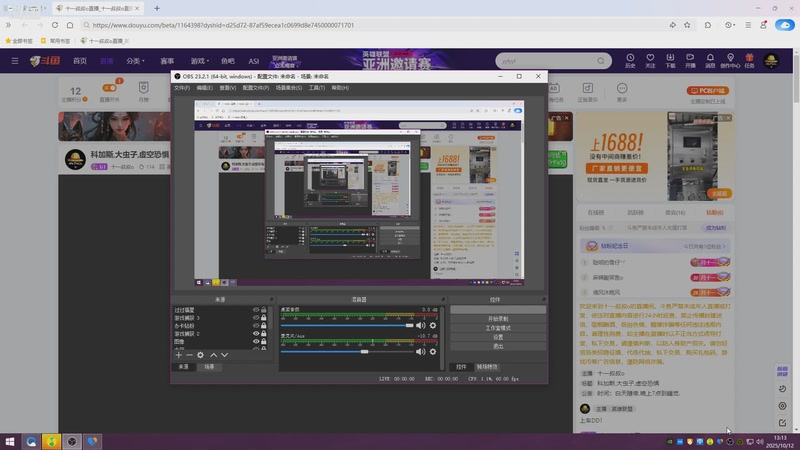Mute the 桌面音频 speaker icon
800x450 pixels.
[420, 326]
